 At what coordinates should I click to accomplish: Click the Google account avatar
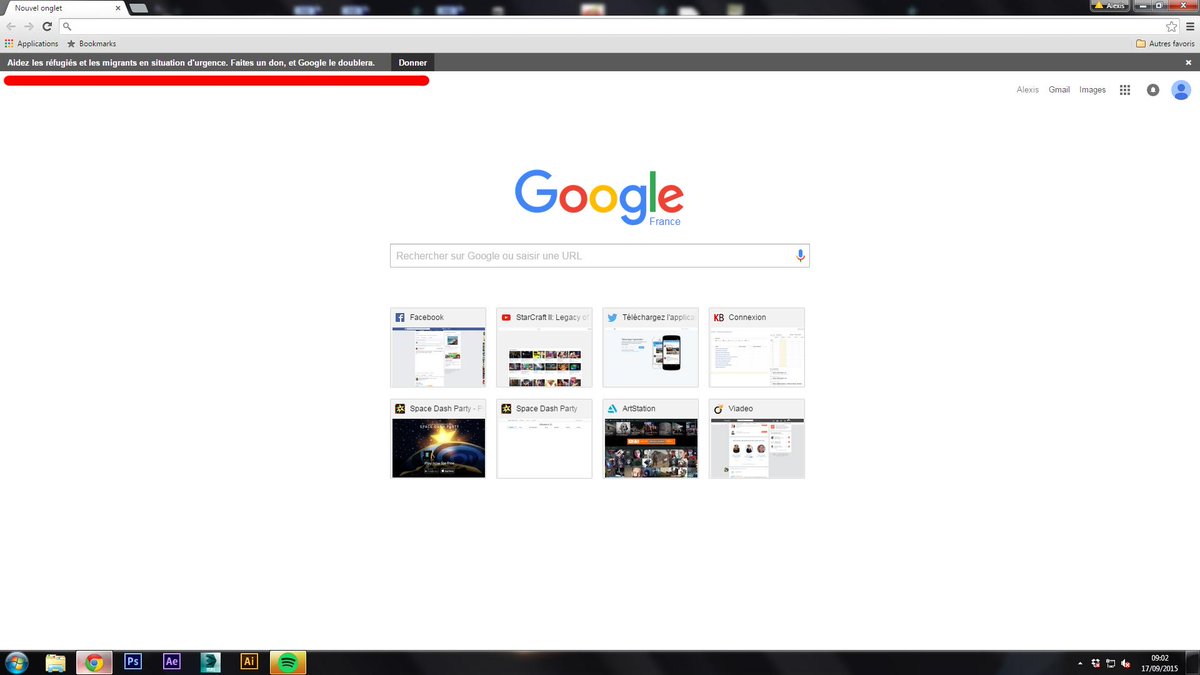pos(1181,90)
